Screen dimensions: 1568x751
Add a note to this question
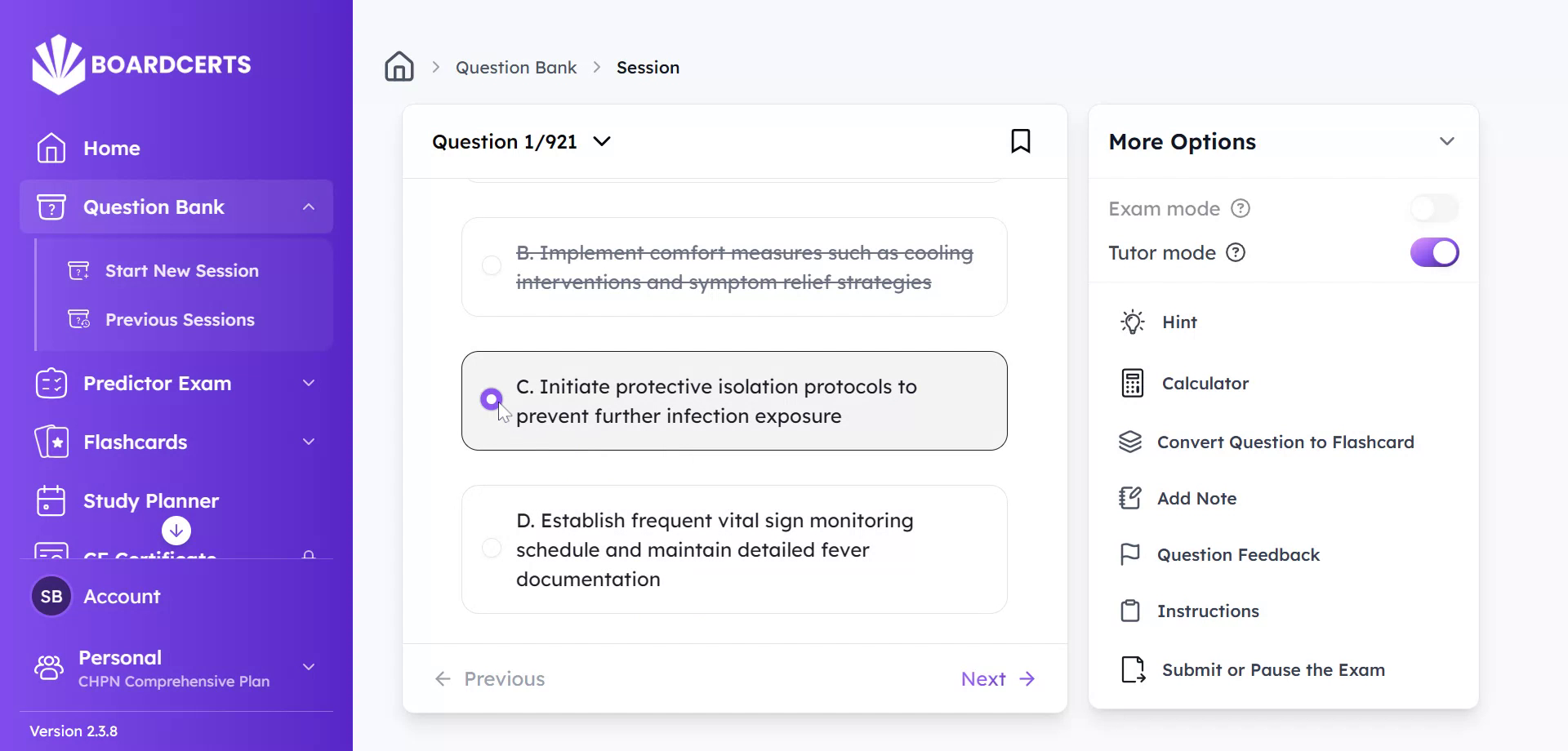click(1196, 498)
